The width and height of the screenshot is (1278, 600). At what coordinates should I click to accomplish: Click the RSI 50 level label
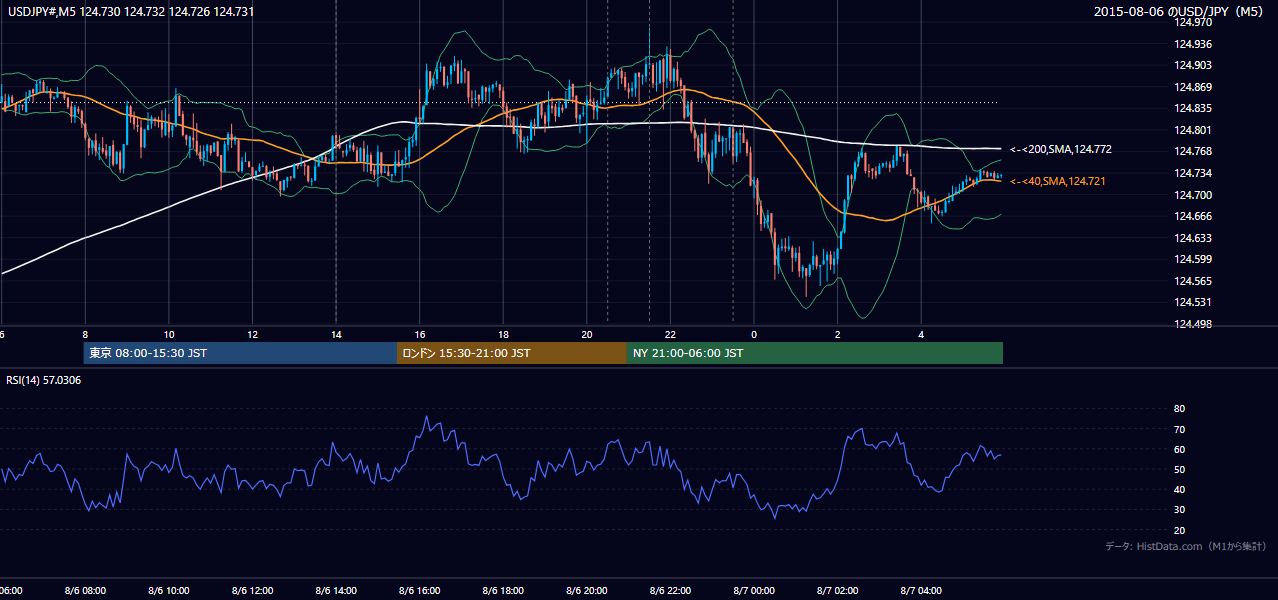1179,469
